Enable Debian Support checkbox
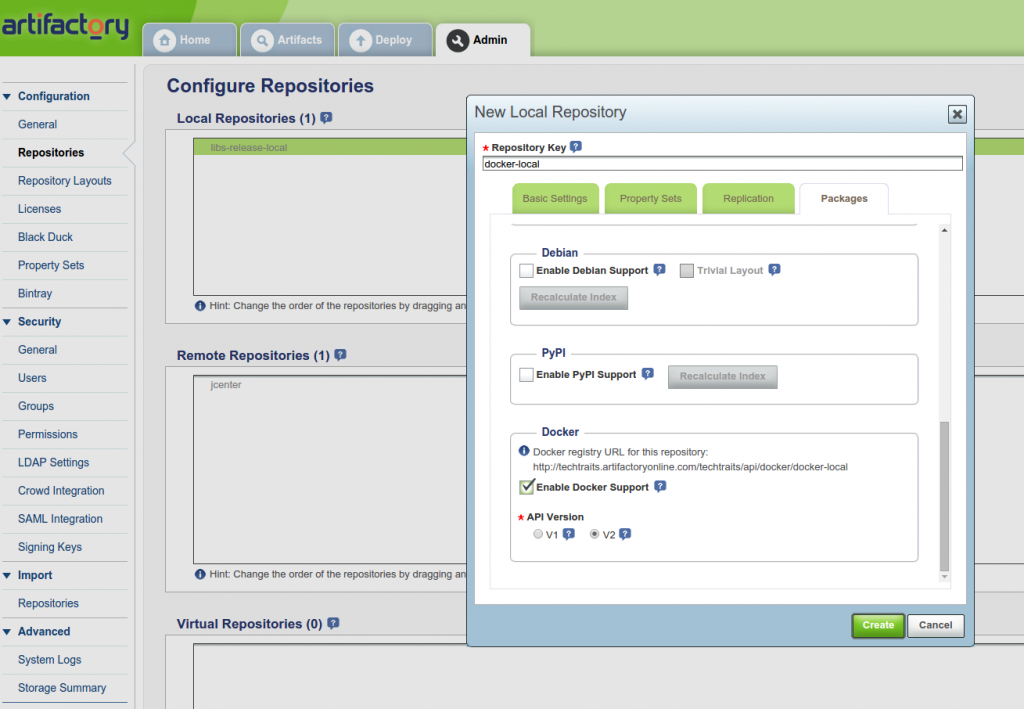This screenshot has width=1024, height=709. pos(526,270)
